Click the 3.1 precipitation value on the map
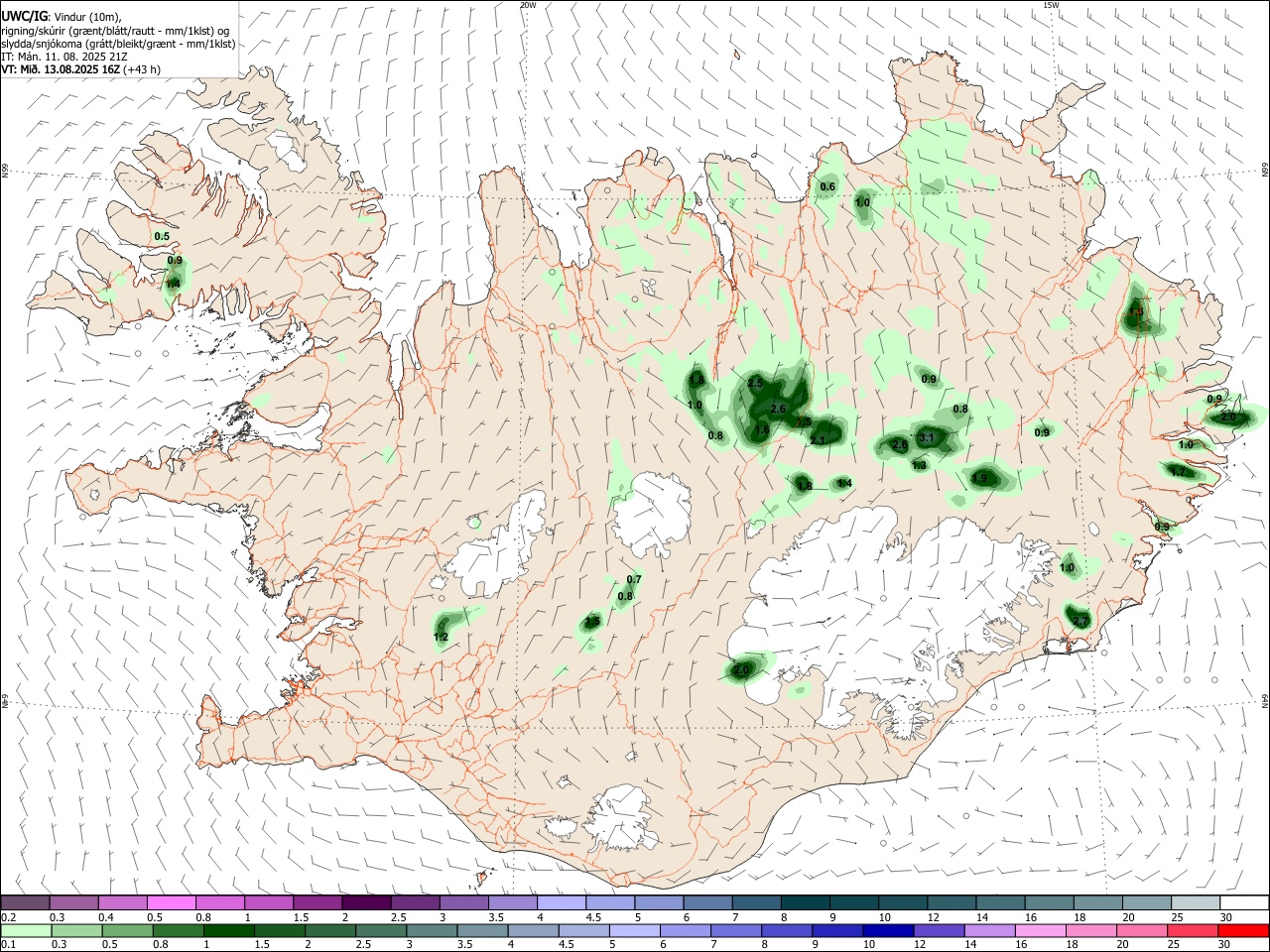Screen dimensions: 1270x952 [x=927, y=437]
